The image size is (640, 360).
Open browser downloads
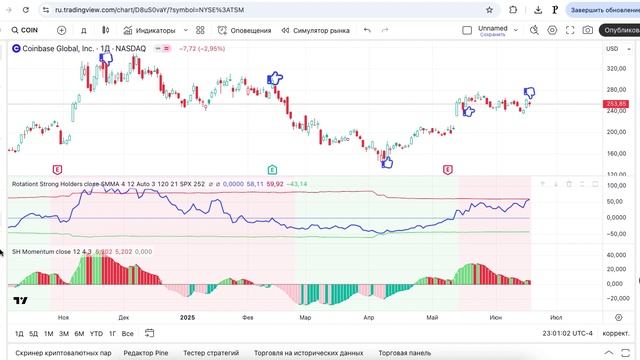pyautogui.click(x=538, y=10)
